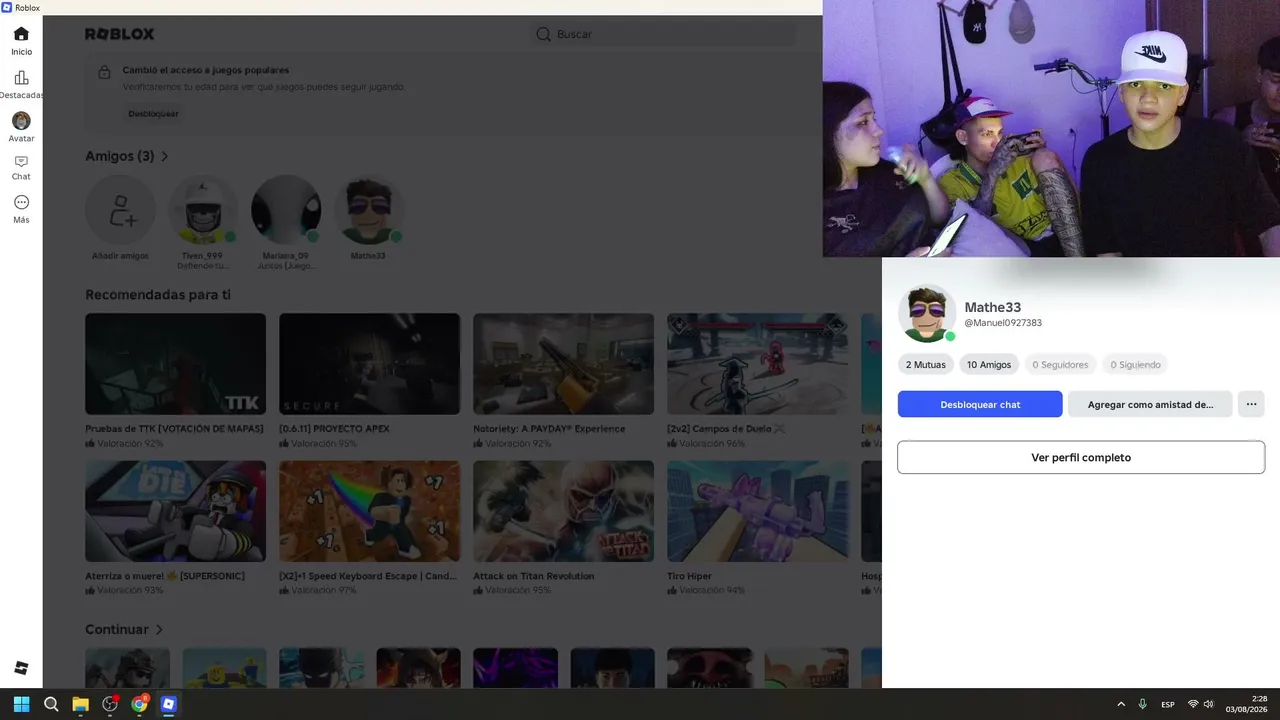Viewport: 1280px width, 720px height.
Task: Open [2v2] Campos de Duelo thumbnail
Action: (x=757, y=364)
